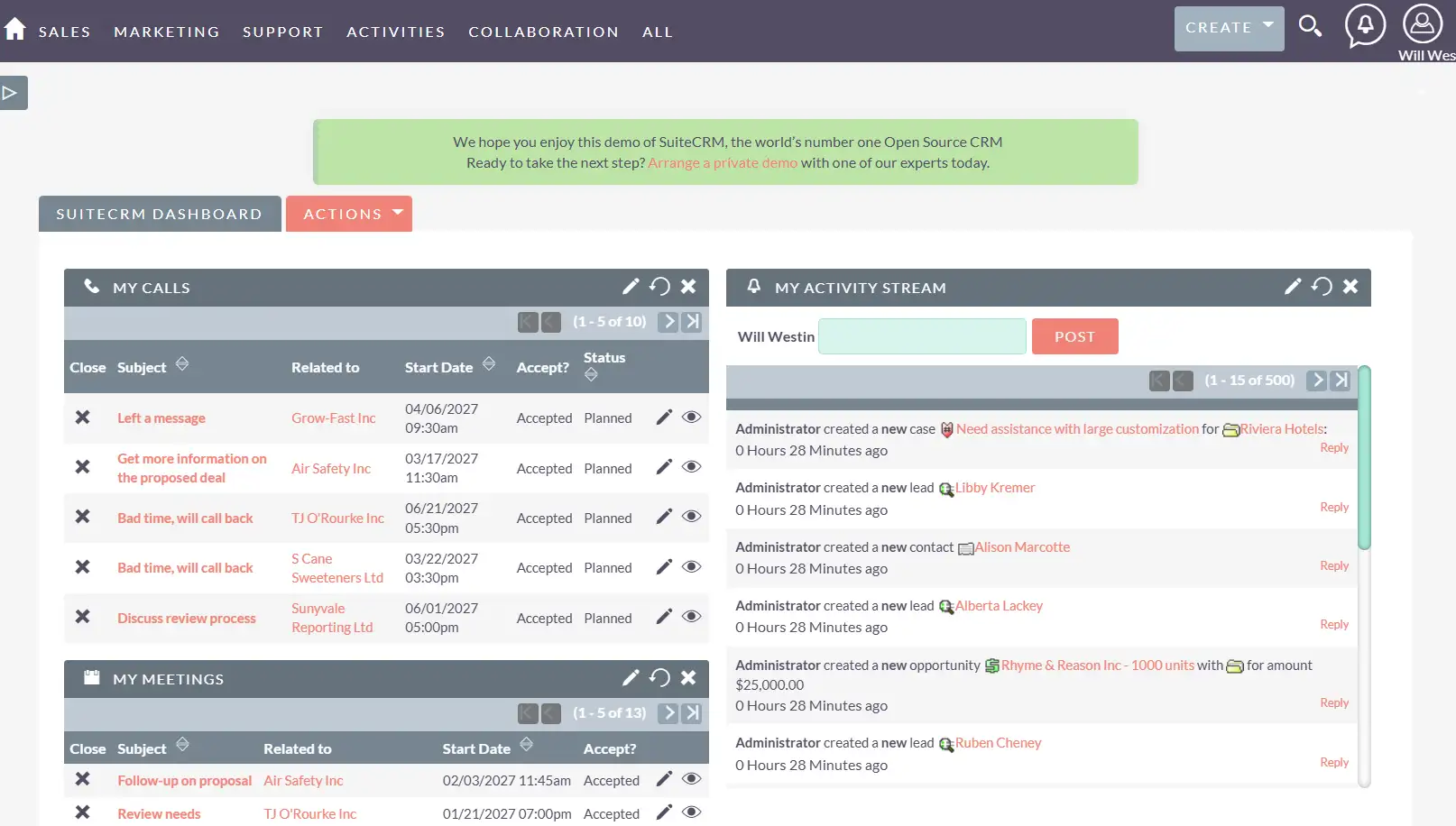View details of 'Left a message' call
This screenshot has width=1456, height=826.
pyautogui.click(x=692, y=418)
